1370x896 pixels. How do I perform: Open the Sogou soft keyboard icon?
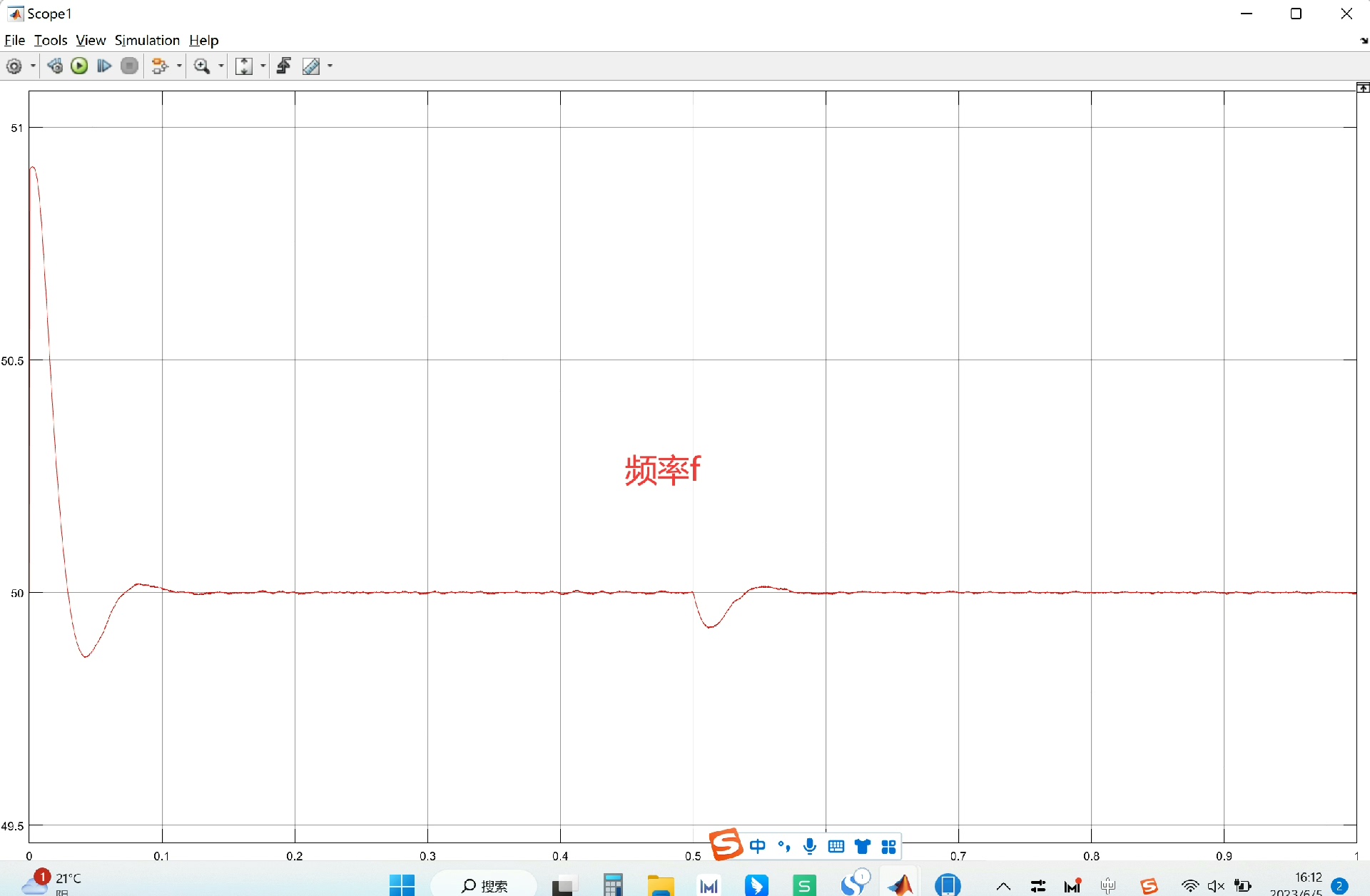[x=836, y=847]
